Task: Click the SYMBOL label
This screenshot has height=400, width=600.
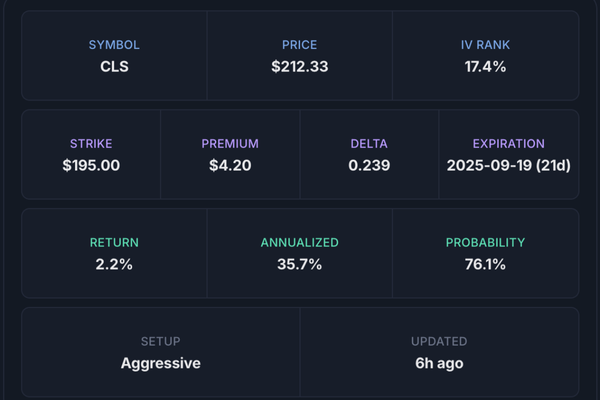Action: point(114,45)
